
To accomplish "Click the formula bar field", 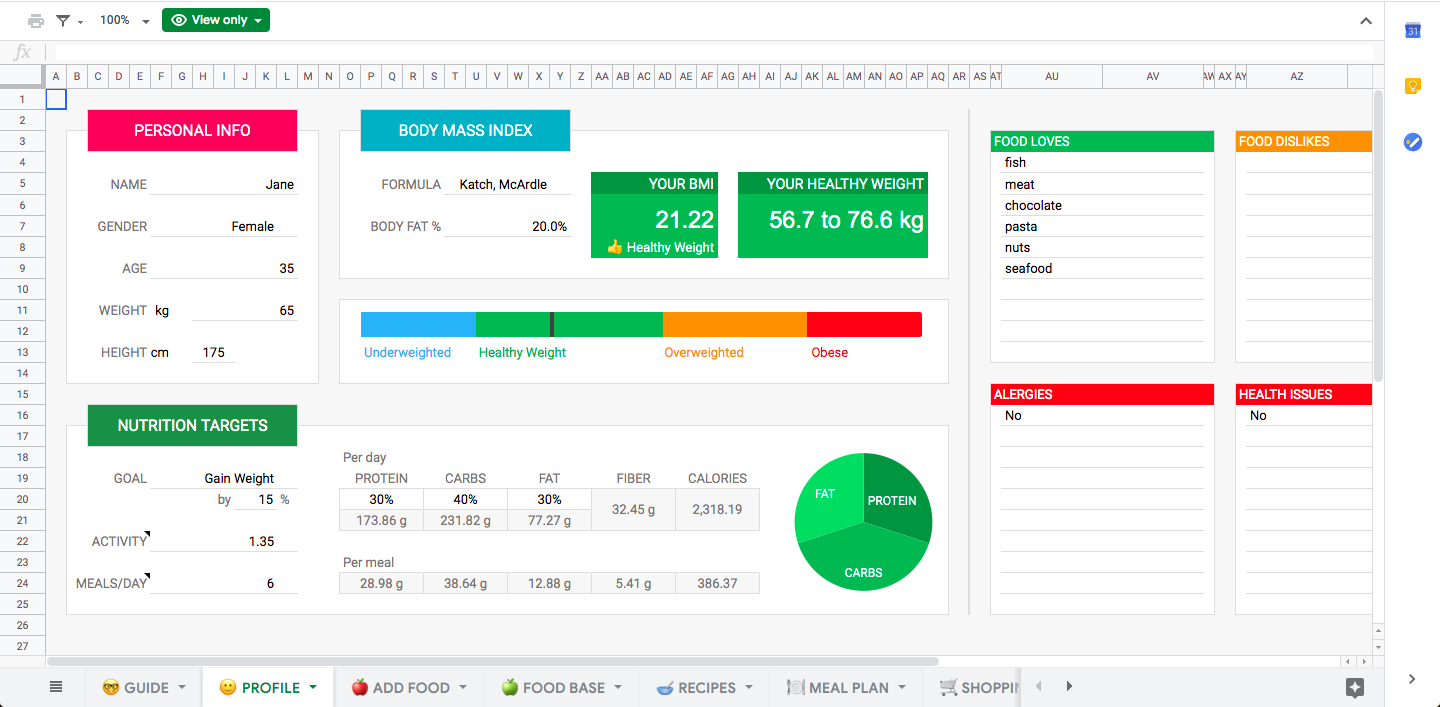I will coord(714,52).
